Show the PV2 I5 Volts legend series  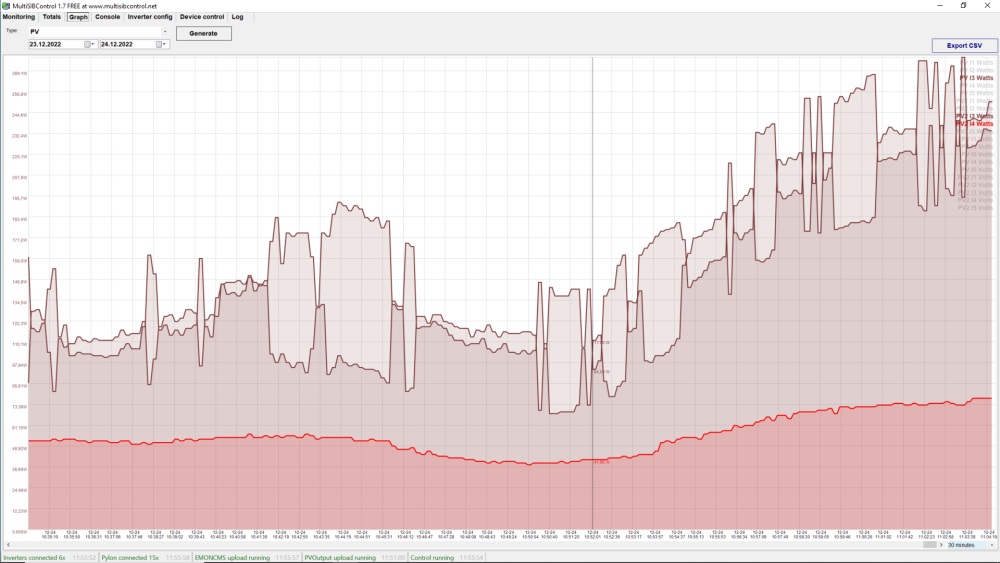tap(975, 208)
